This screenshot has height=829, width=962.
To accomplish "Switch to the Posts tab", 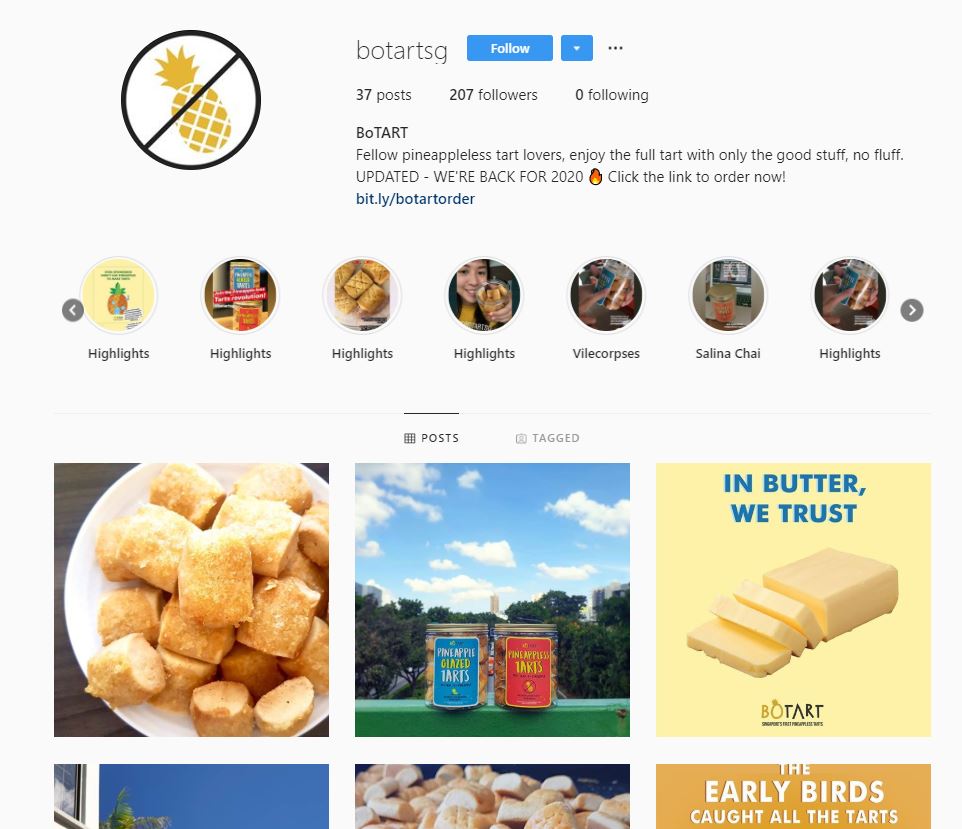I will coord(431,438).
